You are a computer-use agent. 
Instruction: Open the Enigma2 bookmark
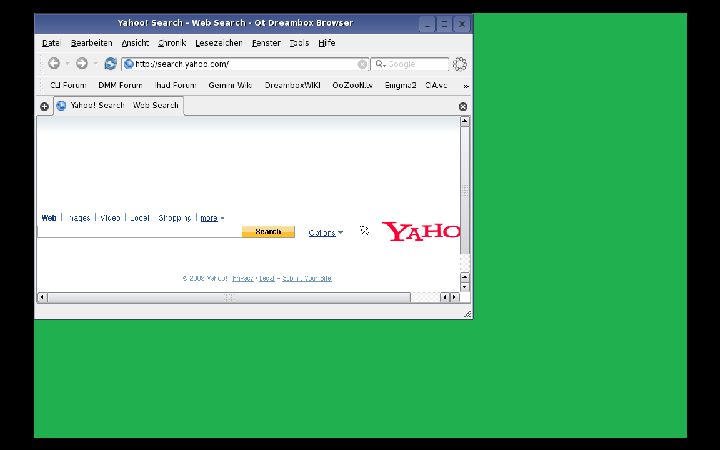400,85
